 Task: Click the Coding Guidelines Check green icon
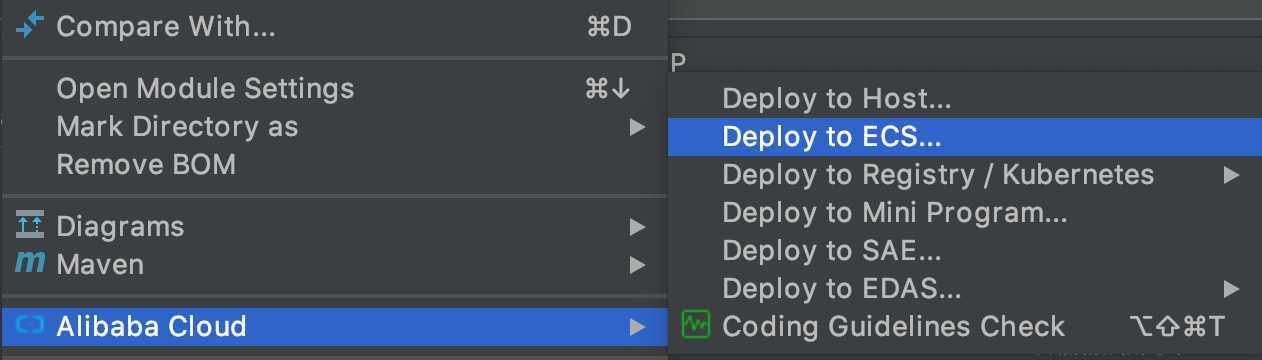click(x=695, y=325)
